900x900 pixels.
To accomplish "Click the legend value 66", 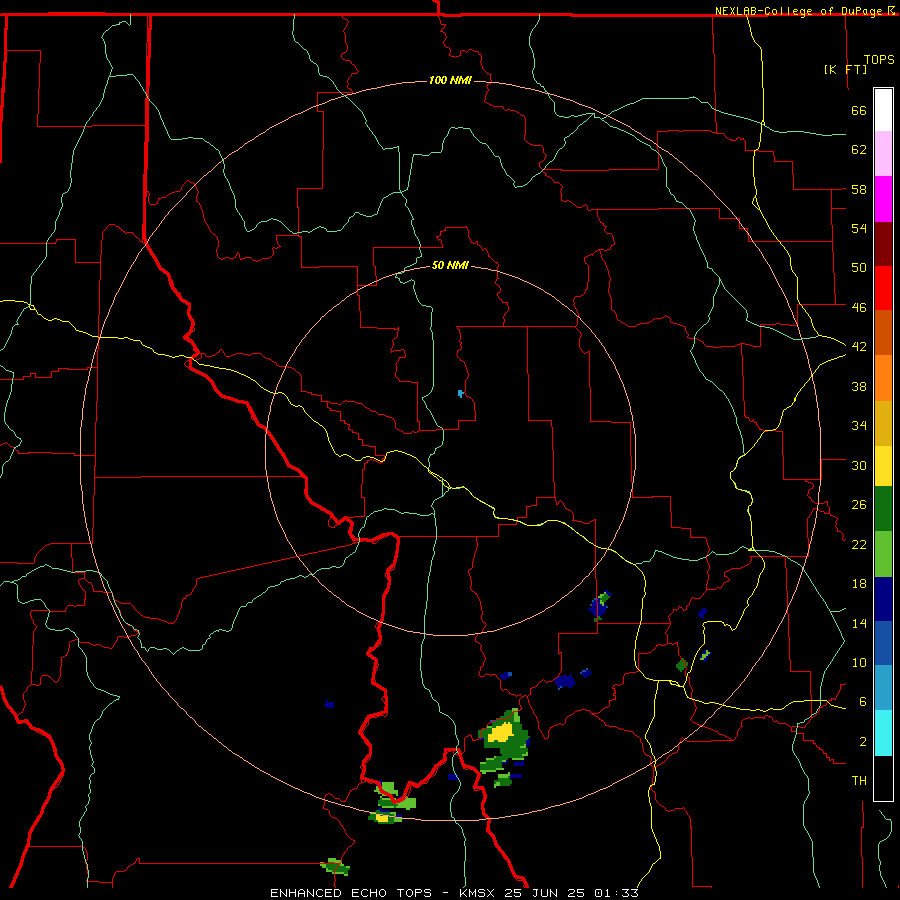I will (x=859, y=110).
